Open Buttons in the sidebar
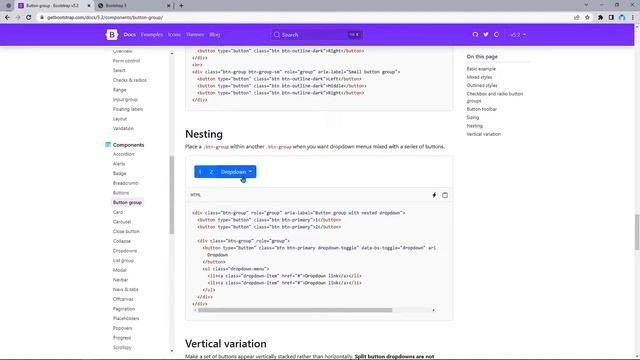This screenshot has width=640, height=360. tap(121, 193)
